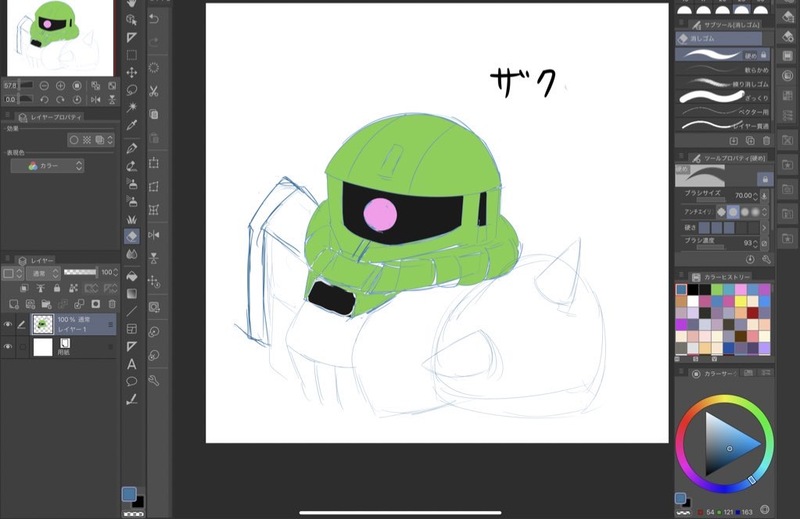800x519 pixels.
Task: Delete the layer with the trash icon
Action: 112,304
